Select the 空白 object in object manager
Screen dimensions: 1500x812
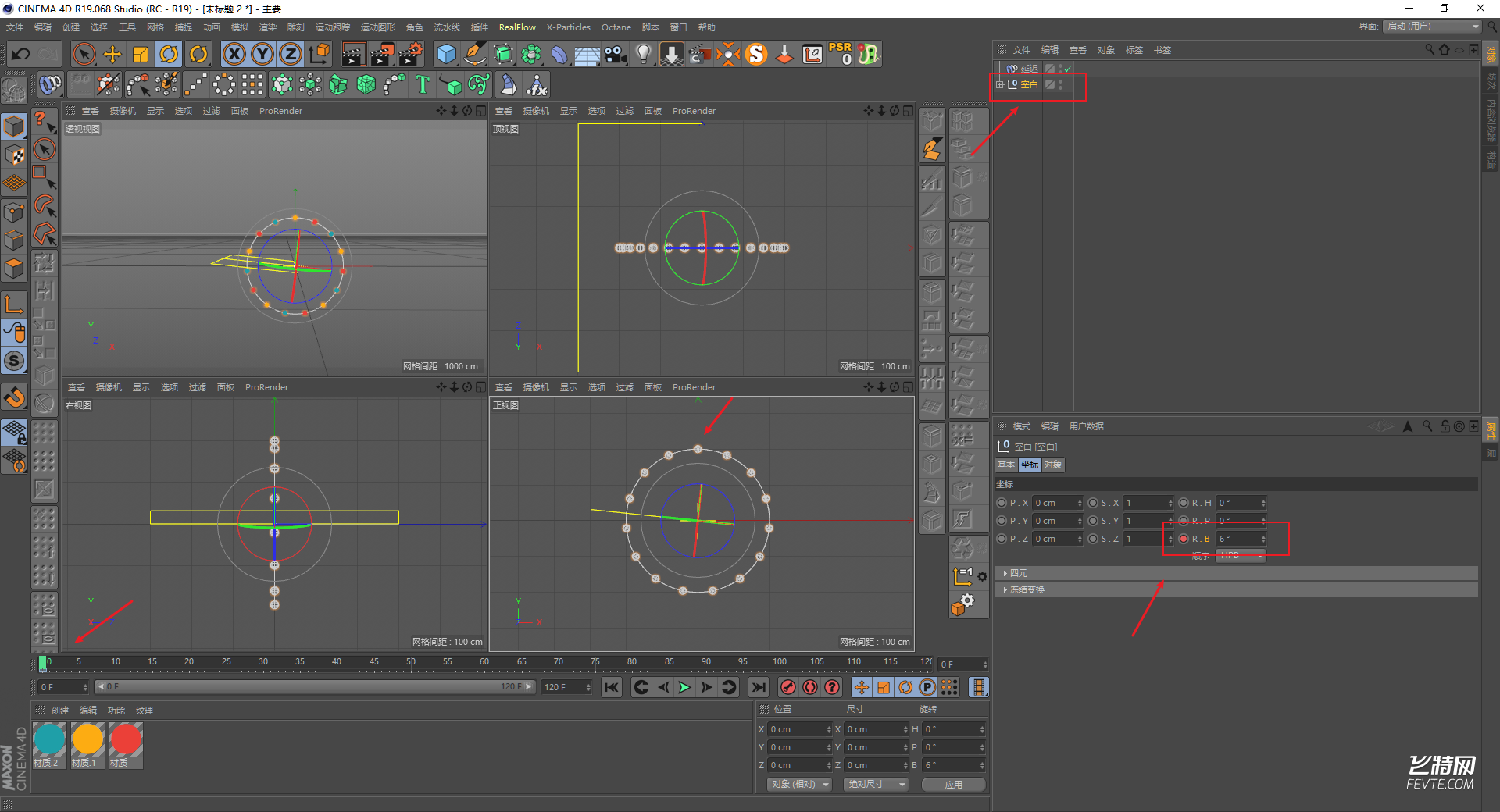point(1029,84)
